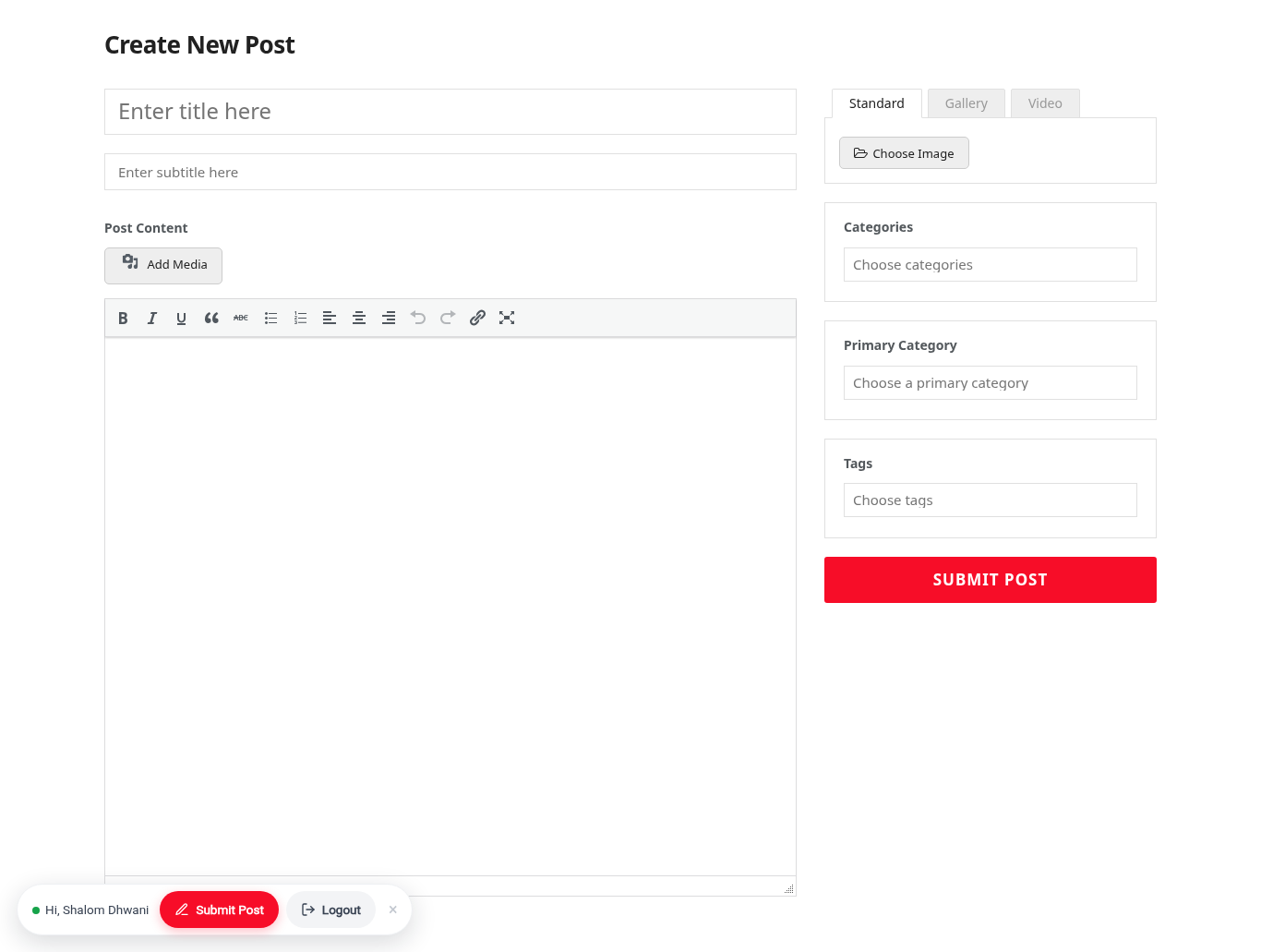
Task: Focus the Enter subtitle here field
Action: [x=450, y=172]
